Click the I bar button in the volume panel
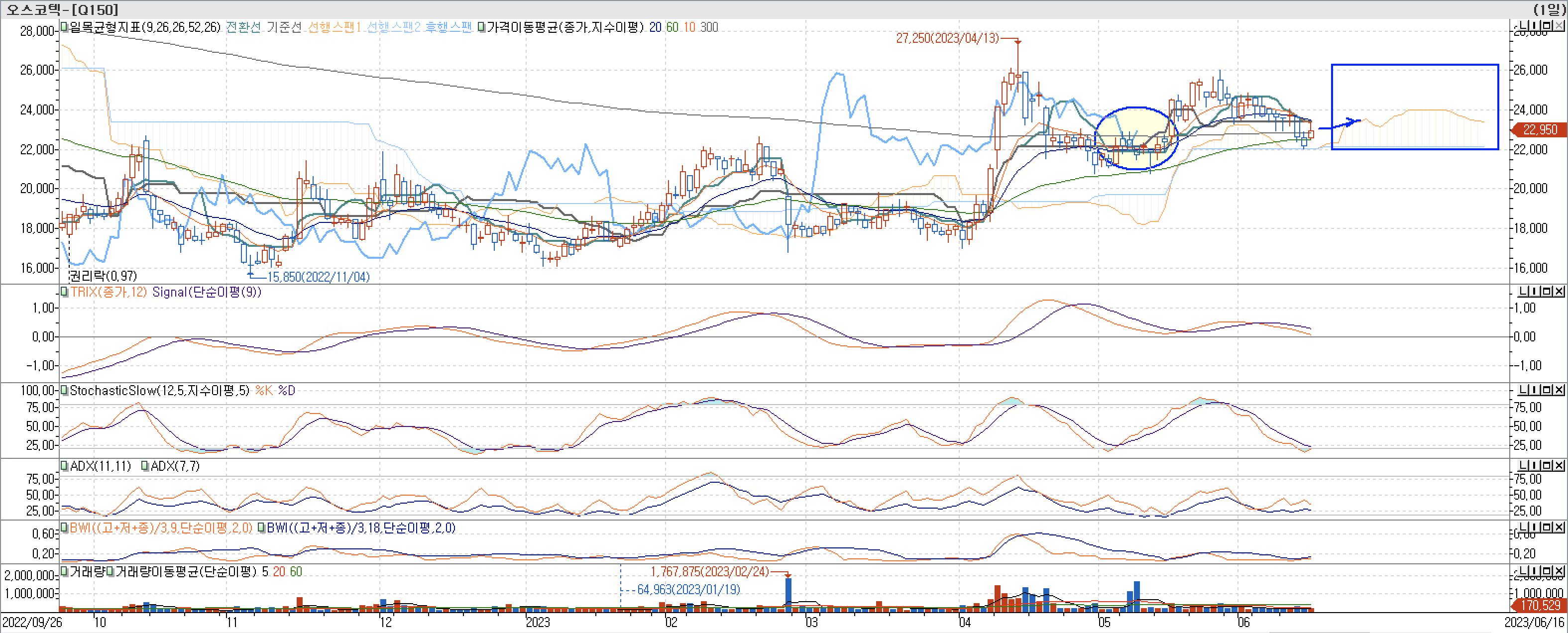The image size is (1568, 633). pos(1535,571)
